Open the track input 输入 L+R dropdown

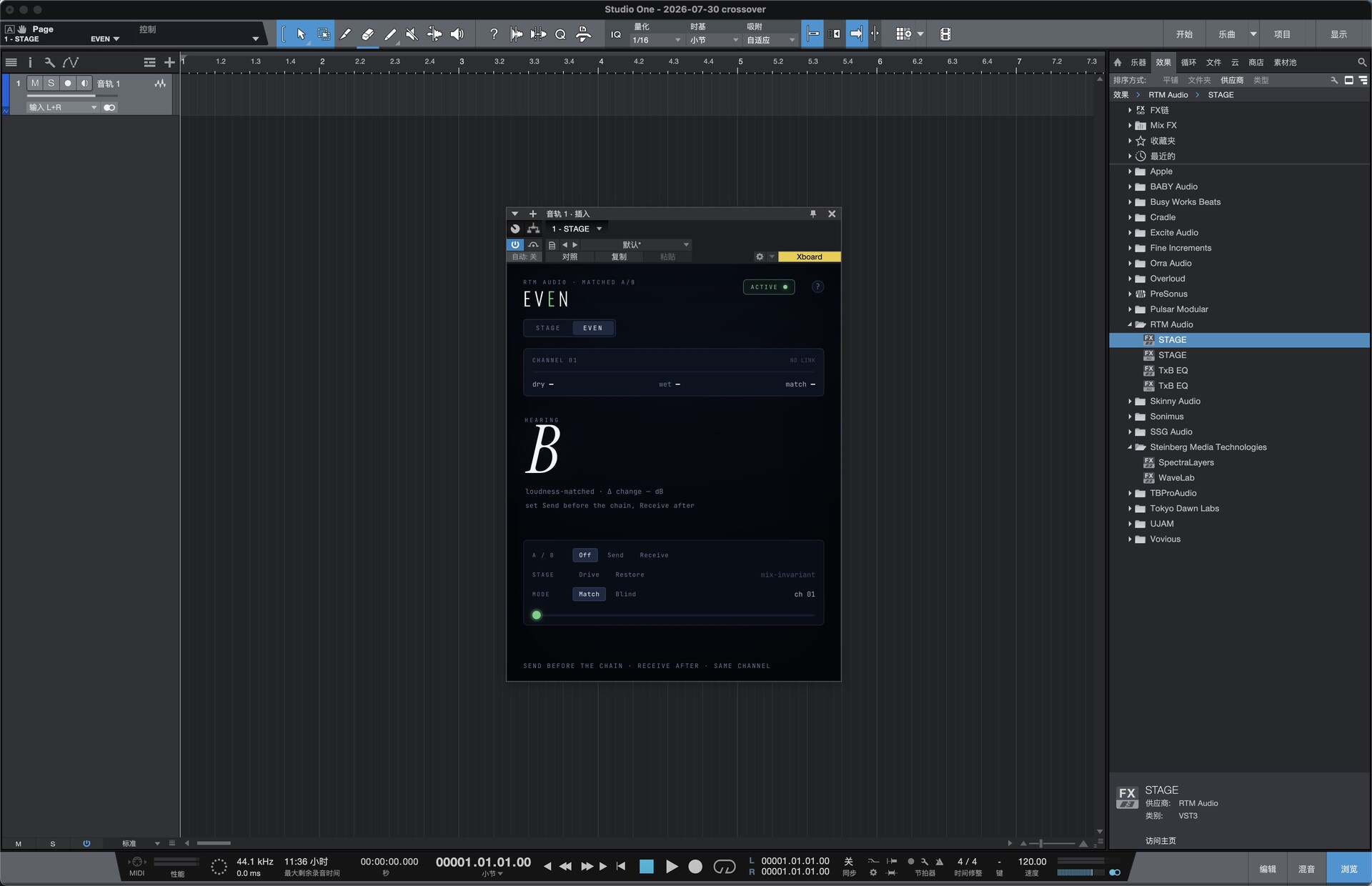pyautogui.click(x=63, y=107)
